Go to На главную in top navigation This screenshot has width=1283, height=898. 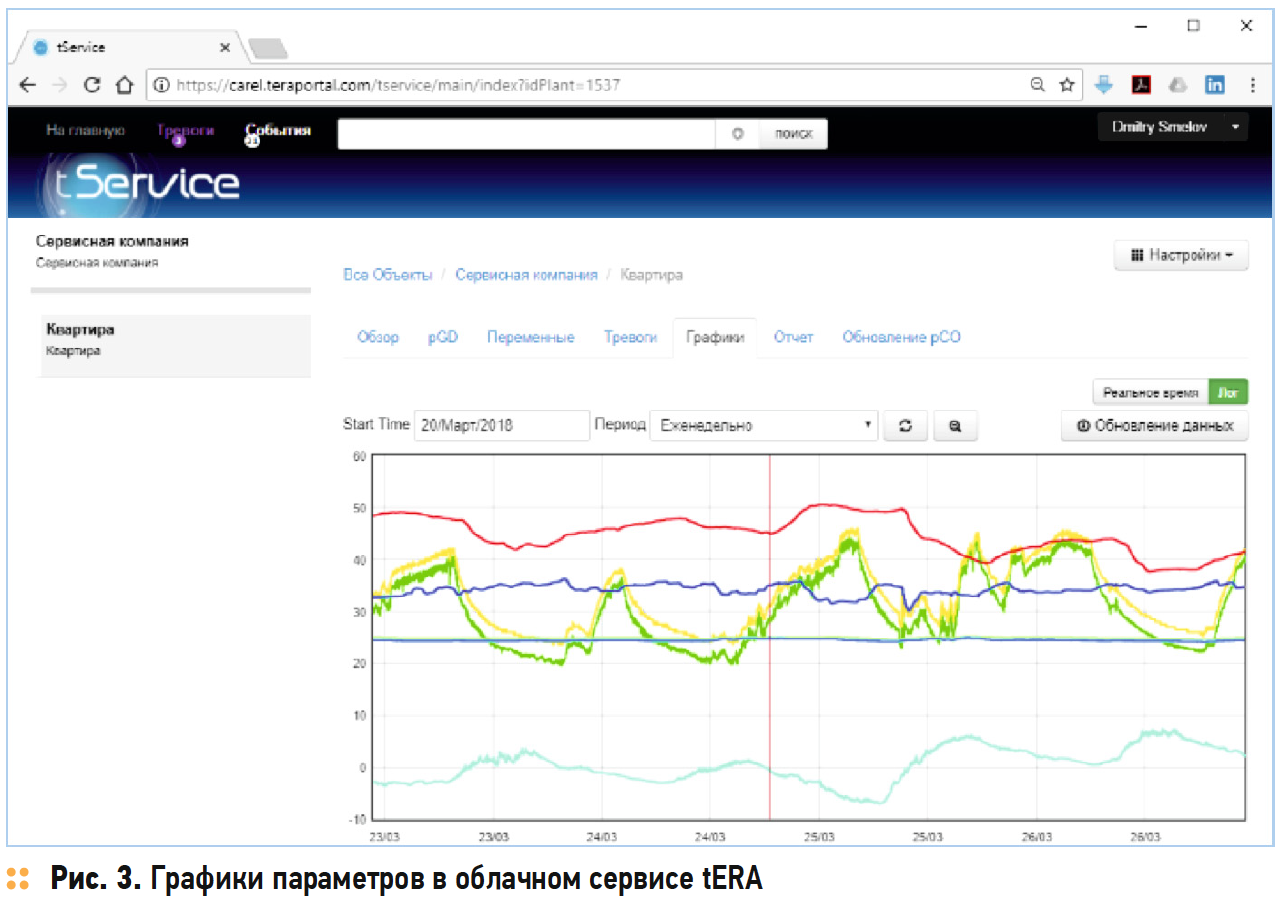tap(85, 130)
